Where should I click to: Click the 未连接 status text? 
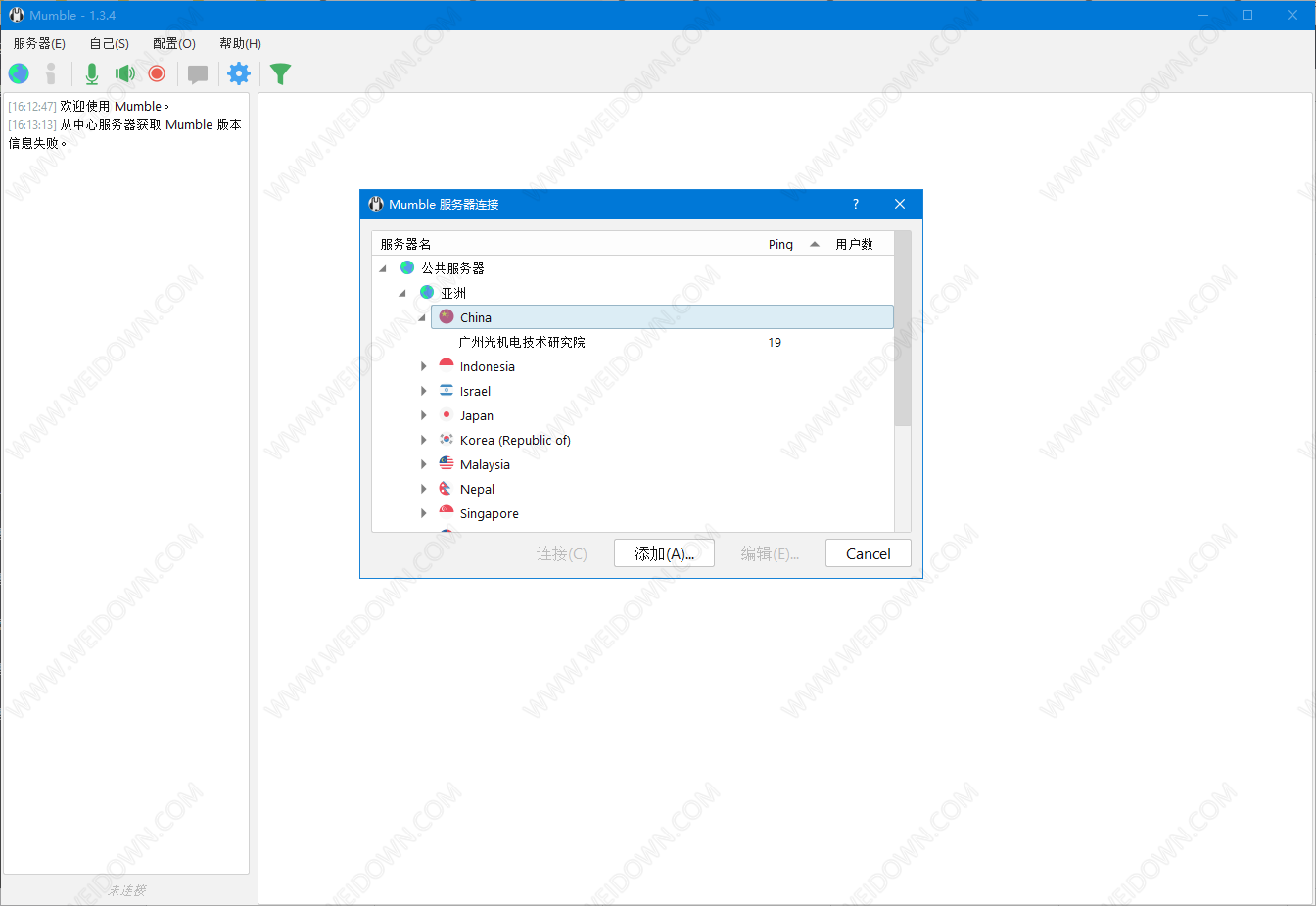(x=126, y=890)
